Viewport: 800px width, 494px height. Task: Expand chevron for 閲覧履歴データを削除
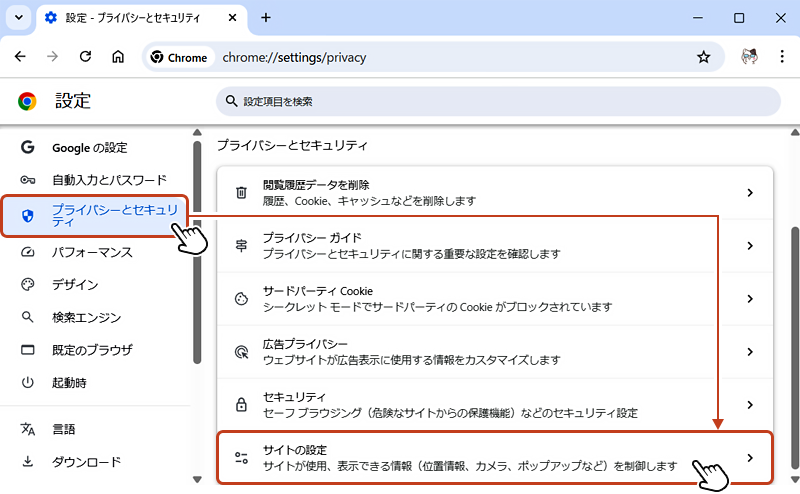tap(750, 192)
